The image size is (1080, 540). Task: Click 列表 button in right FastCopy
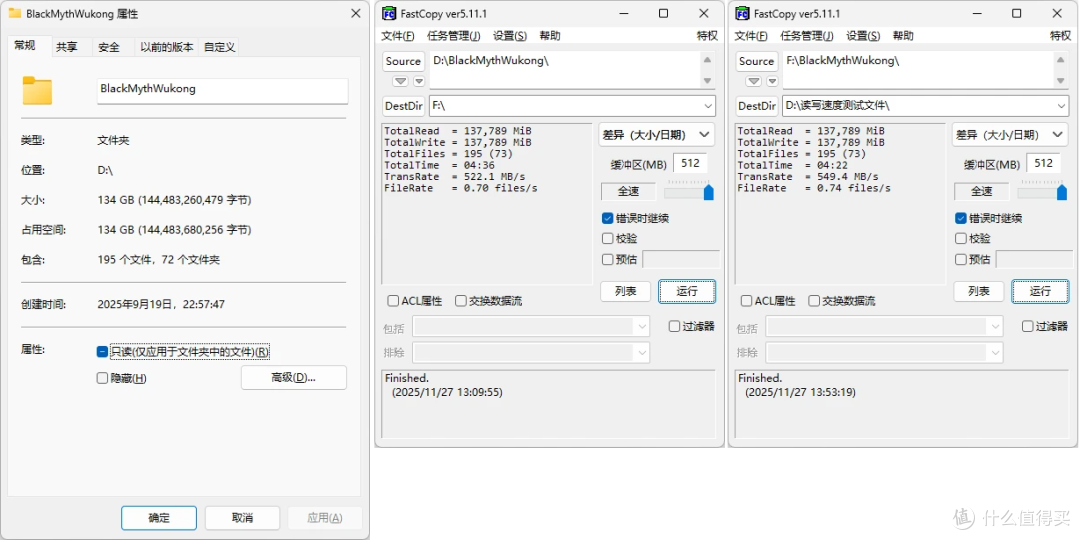tap(979, 291)
